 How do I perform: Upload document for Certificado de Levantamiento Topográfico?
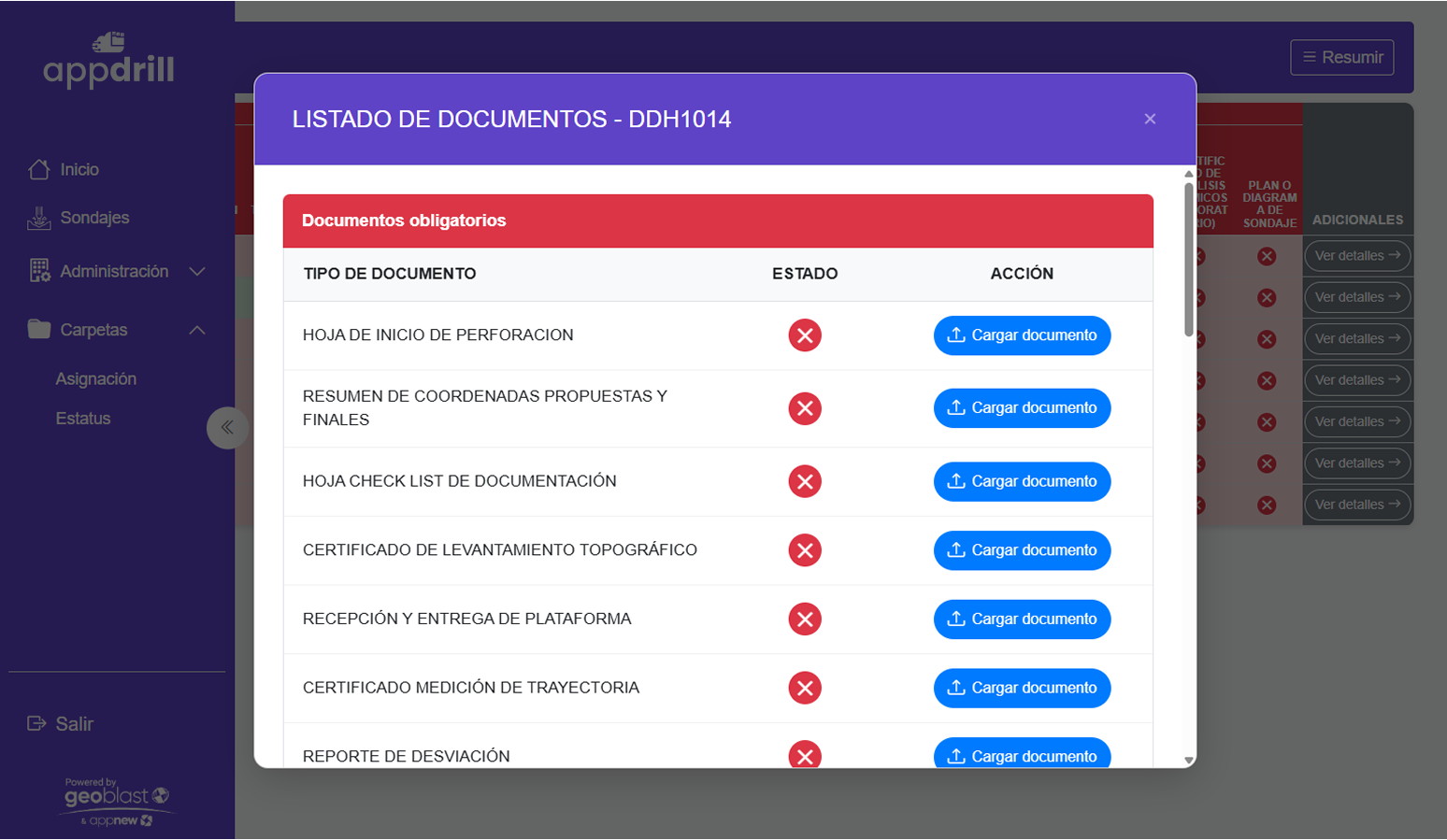(1022, 550)
